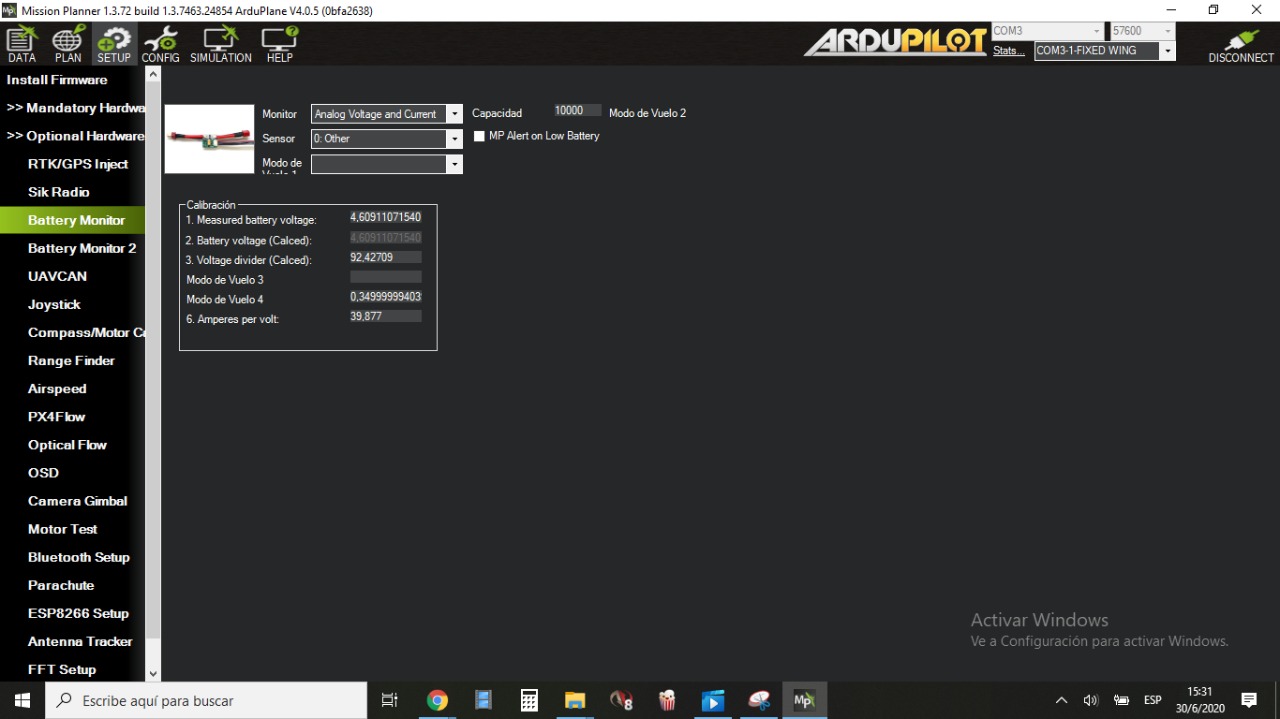Click the CONFIG tuning icon
The height and width of the screenshot is (719, 1280).
[160, 45]
